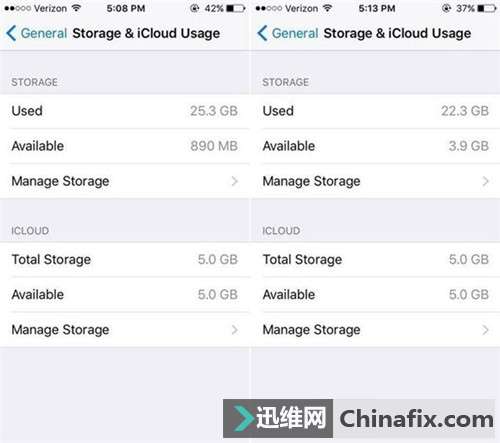Tap the battery icon showing 42%
The height and width of the screenshot is (443, 500).
point(236,8)
